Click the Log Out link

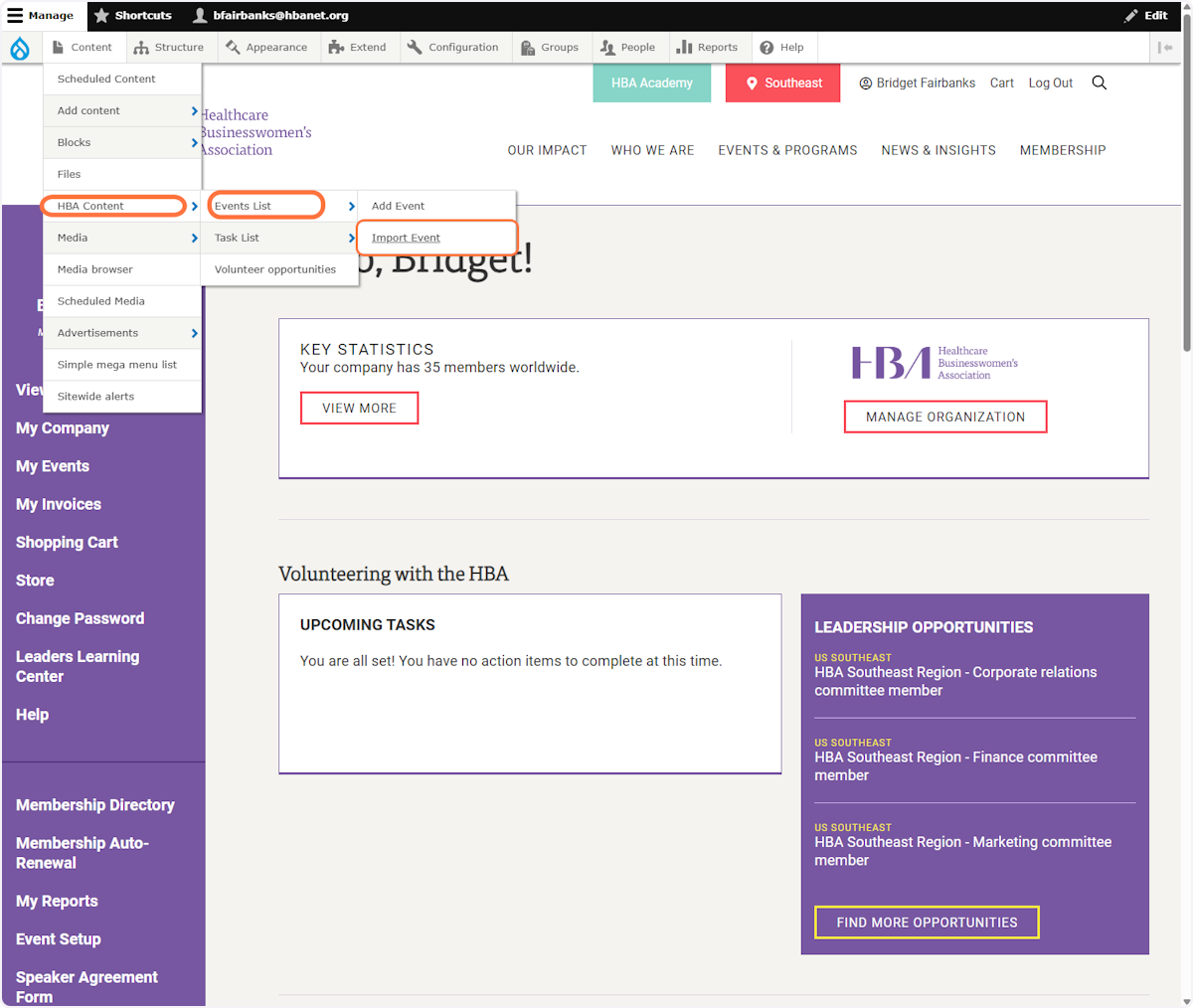(1050, 83)
